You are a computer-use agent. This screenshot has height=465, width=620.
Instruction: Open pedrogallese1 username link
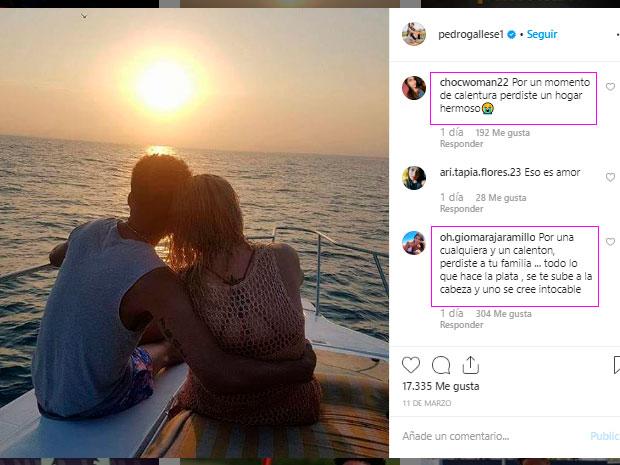(471, 35)
